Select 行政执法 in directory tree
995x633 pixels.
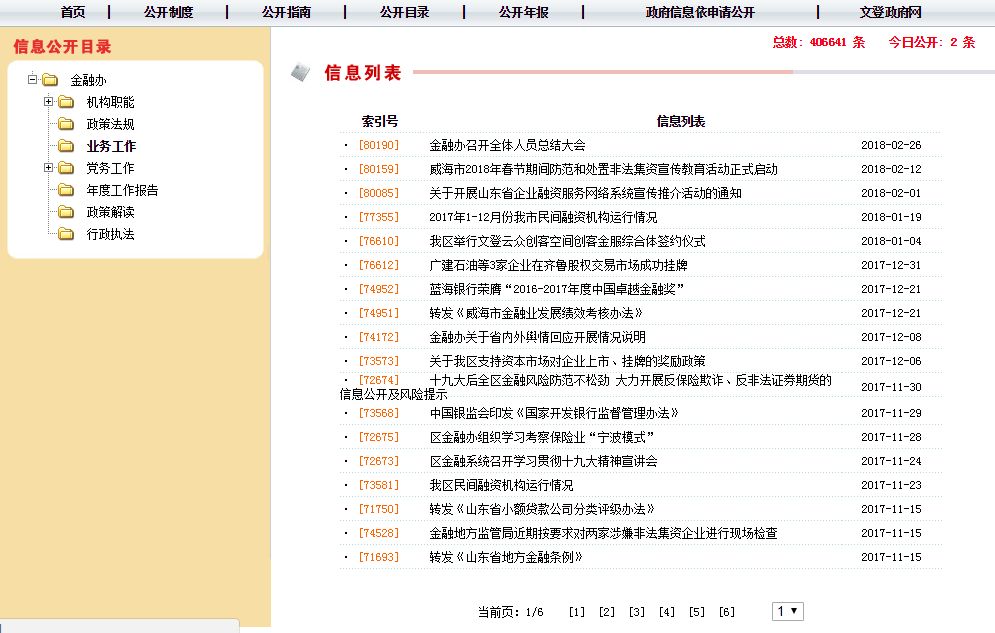click(x=110, y=234)
